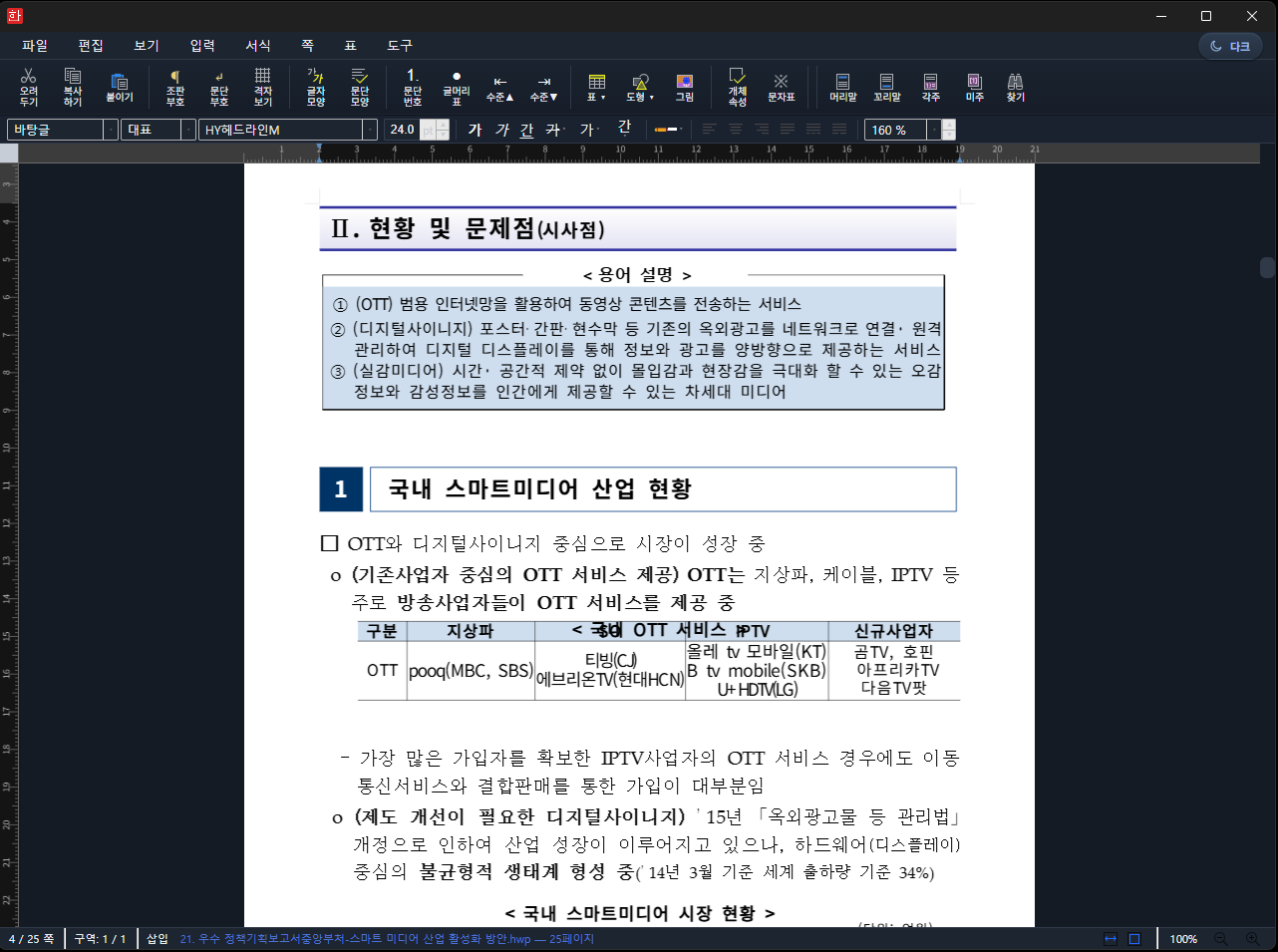Apply divided paragraph alignment
1278x952 pixels.
click(839, 130)
